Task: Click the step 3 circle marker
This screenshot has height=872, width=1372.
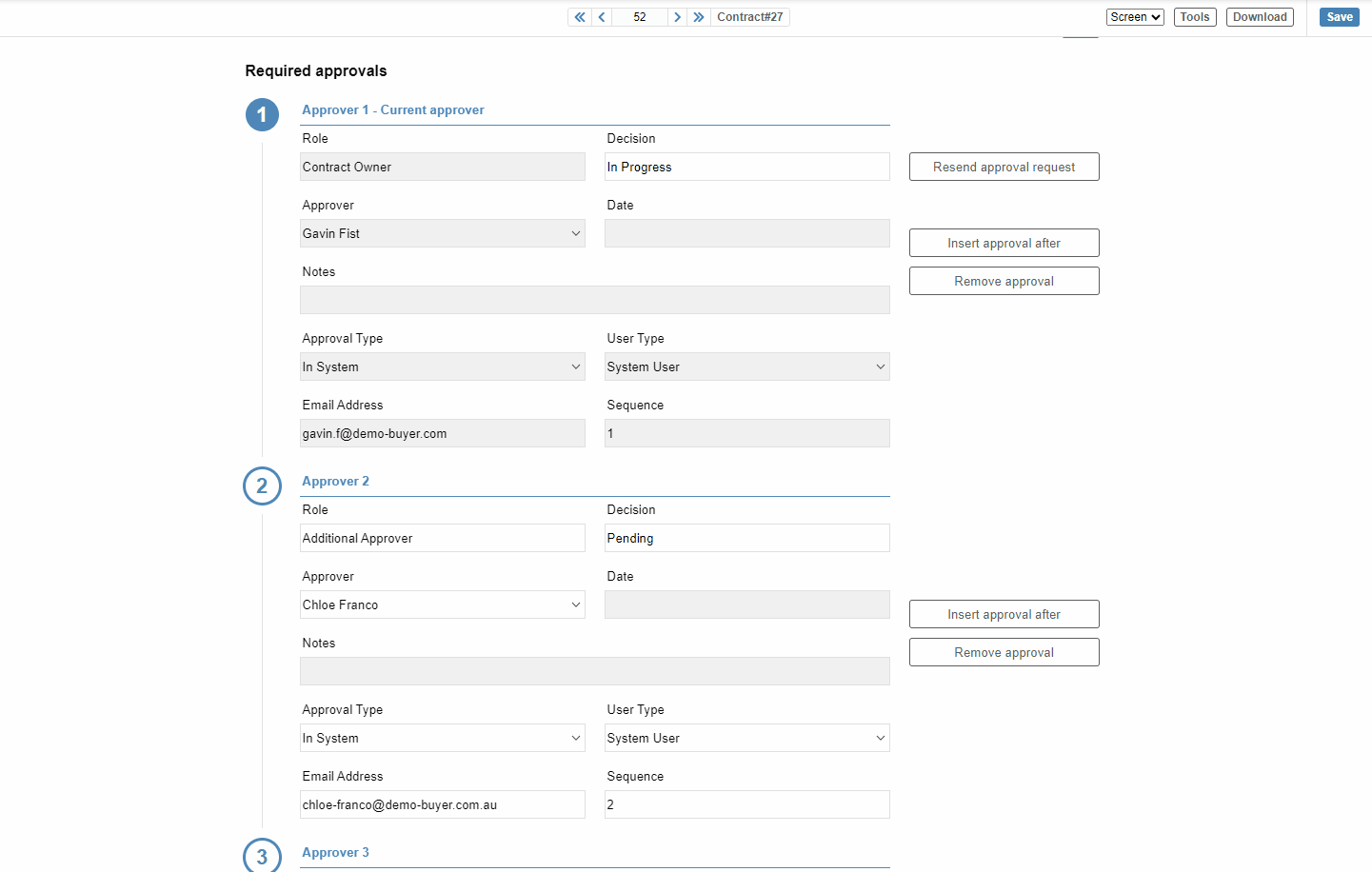Action: point(262,856)
